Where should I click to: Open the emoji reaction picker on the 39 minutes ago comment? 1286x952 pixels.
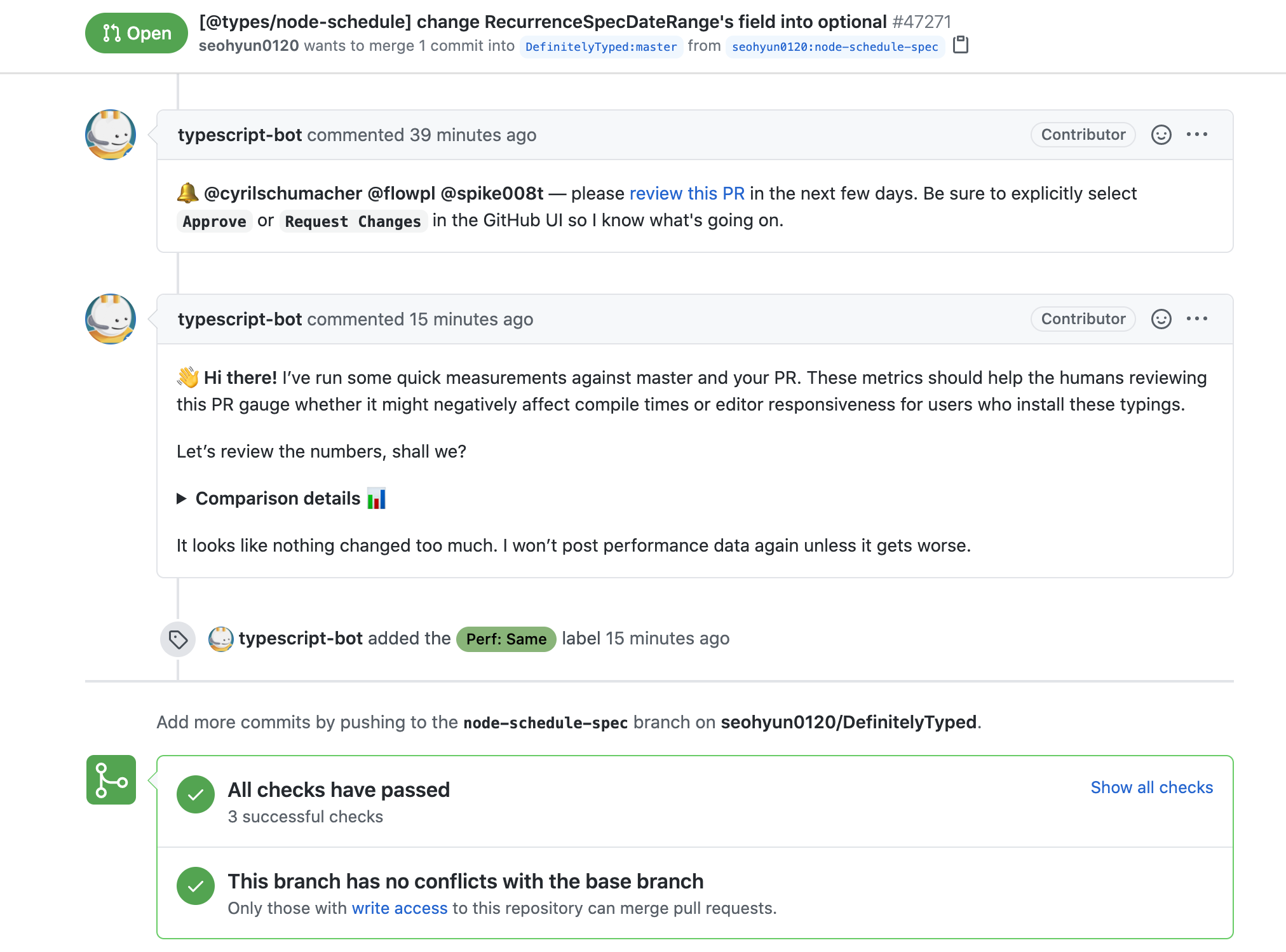[1161, 135]
